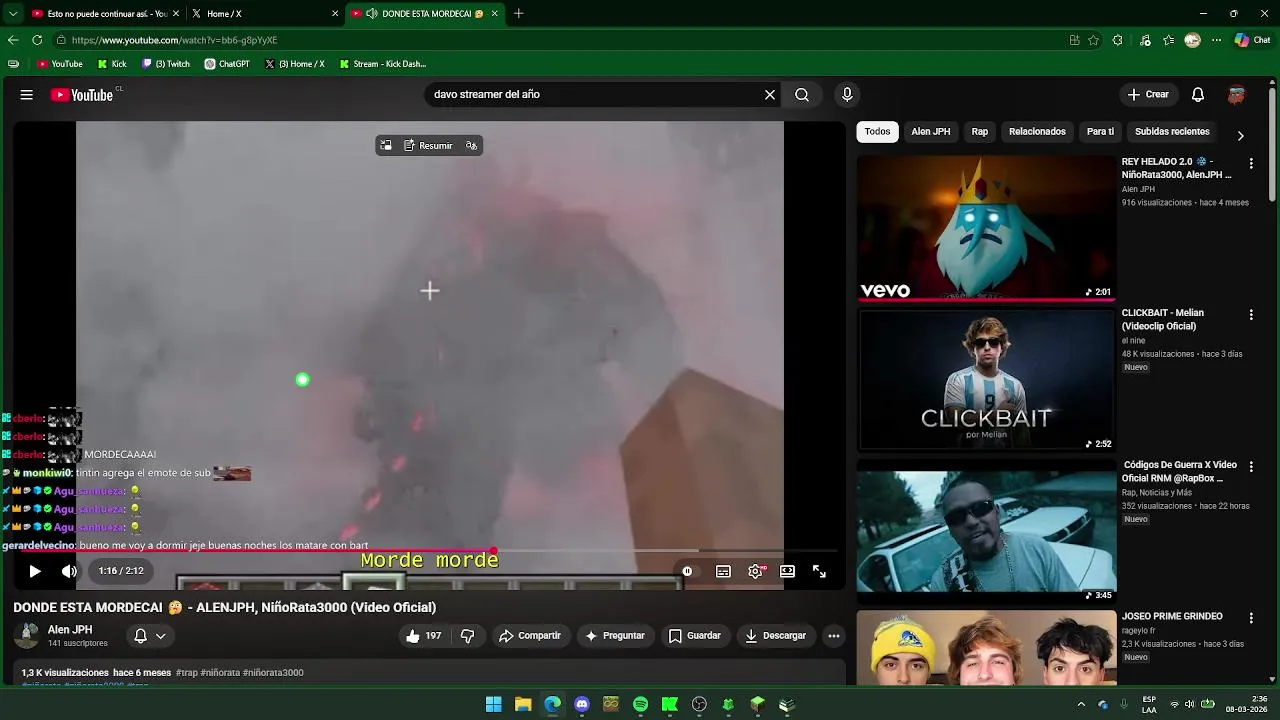Open the REY HELADO 2.0 video thumbnail

(986, 227)
